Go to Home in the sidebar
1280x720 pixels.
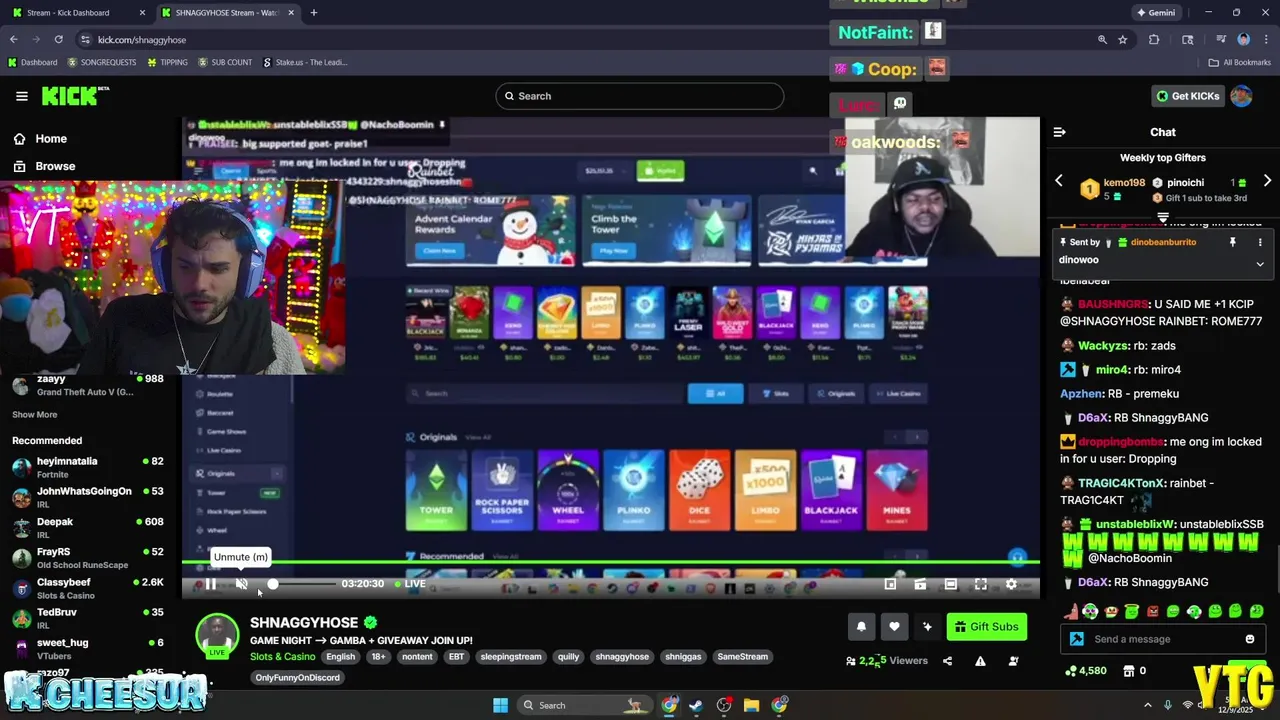(x=40, y=139)
